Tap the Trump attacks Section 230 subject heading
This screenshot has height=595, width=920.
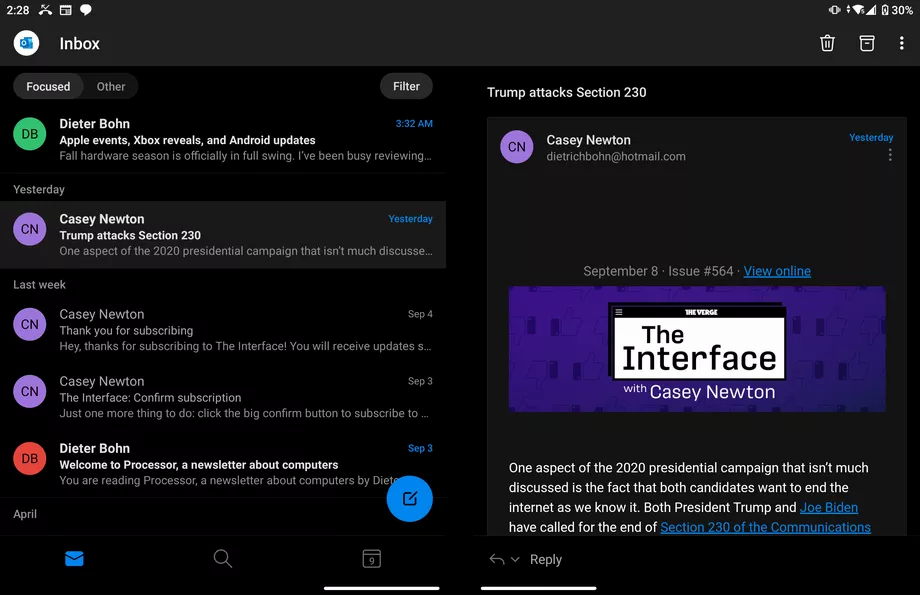[566, 92]
